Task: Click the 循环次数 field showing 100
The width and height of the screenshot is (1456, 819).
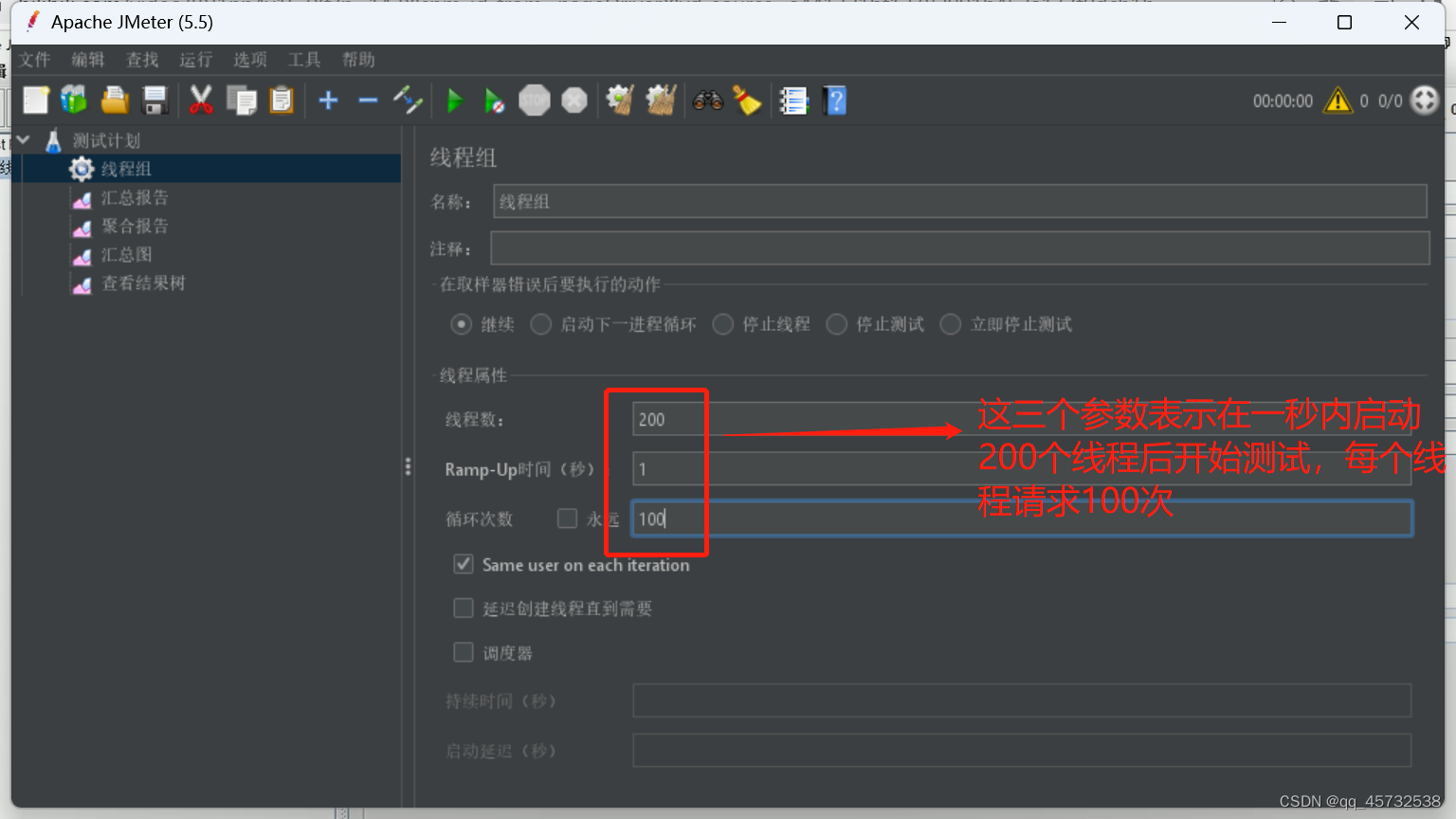Action: coord(1022,519)
